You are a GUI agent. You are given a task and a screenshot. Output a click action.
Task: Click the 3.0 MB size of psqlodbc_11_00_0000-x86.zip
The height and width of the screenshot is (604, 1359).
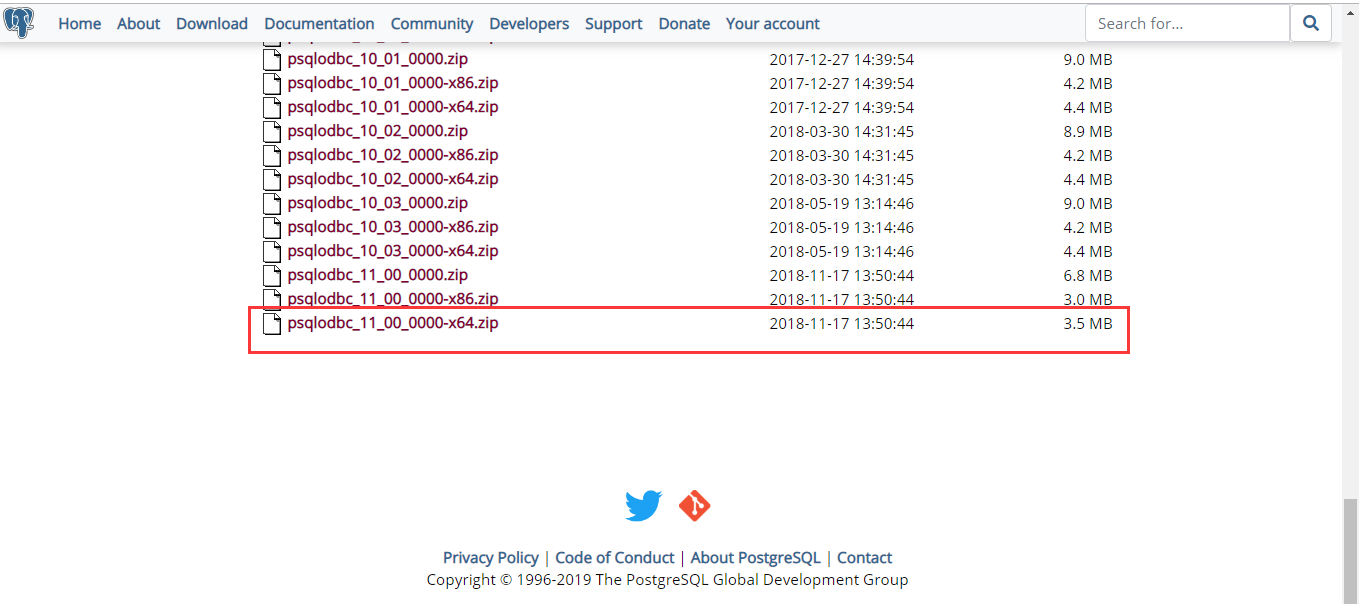coord(1088,299)
